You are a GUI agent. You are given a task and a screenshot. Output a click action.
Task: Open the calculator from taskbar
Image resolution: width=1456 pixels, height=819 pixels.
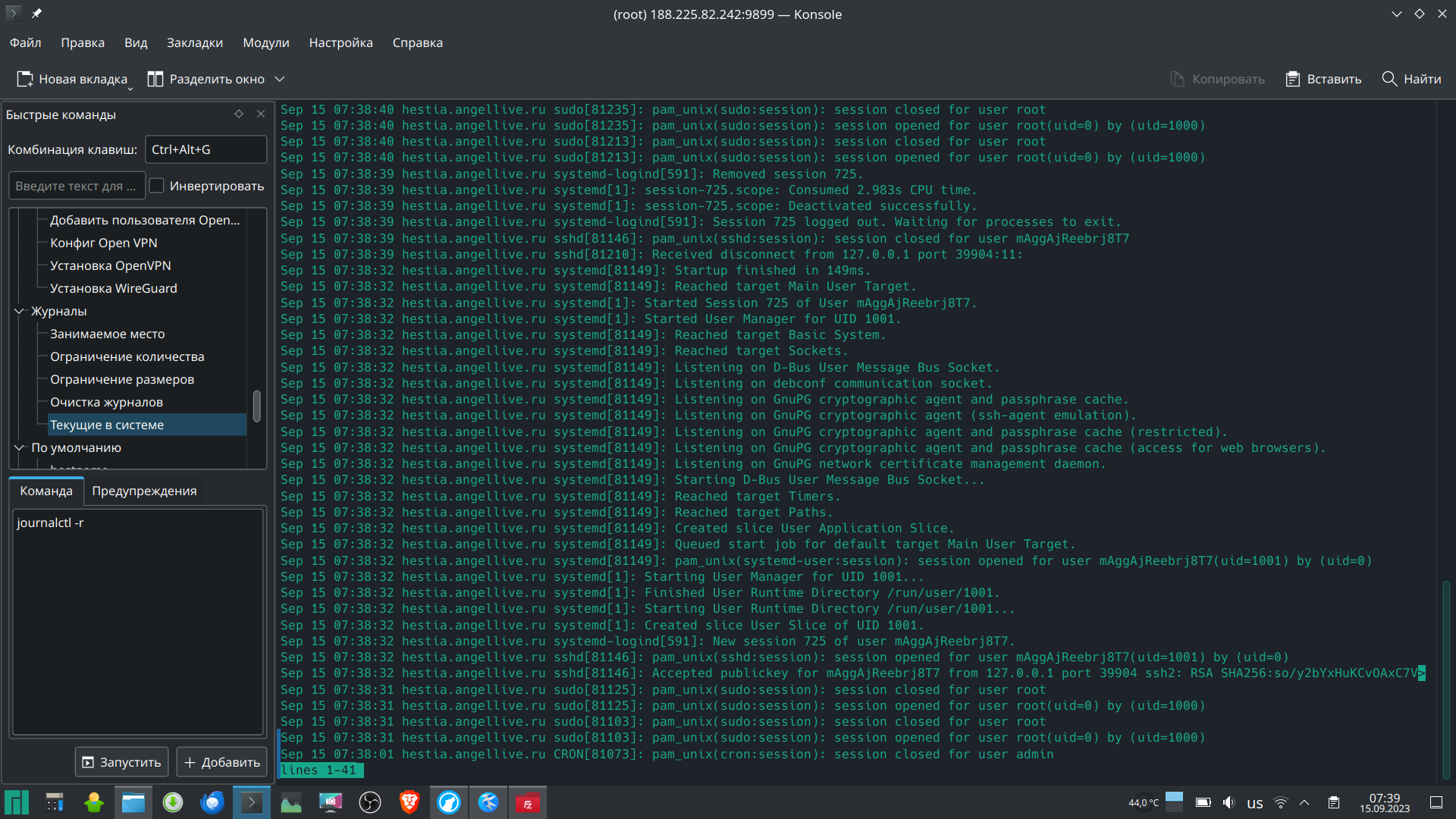[x=55, y=802]
